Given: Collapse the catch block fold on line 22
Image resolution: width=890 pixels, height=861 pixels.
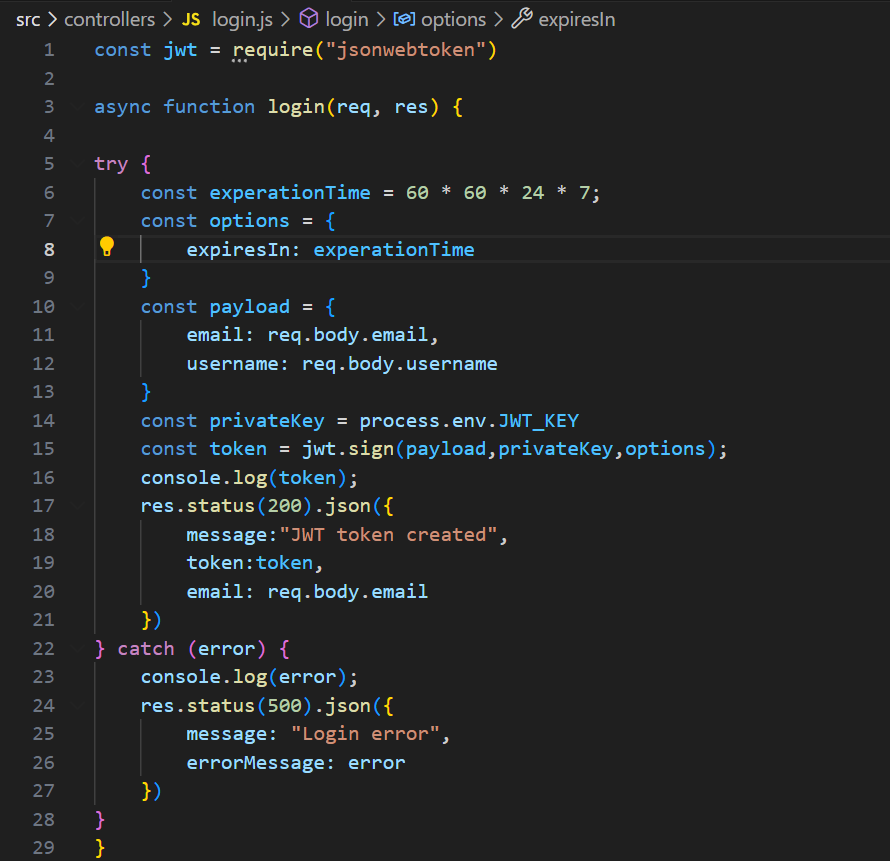Looking at the screenshot, I should (78, 648).
